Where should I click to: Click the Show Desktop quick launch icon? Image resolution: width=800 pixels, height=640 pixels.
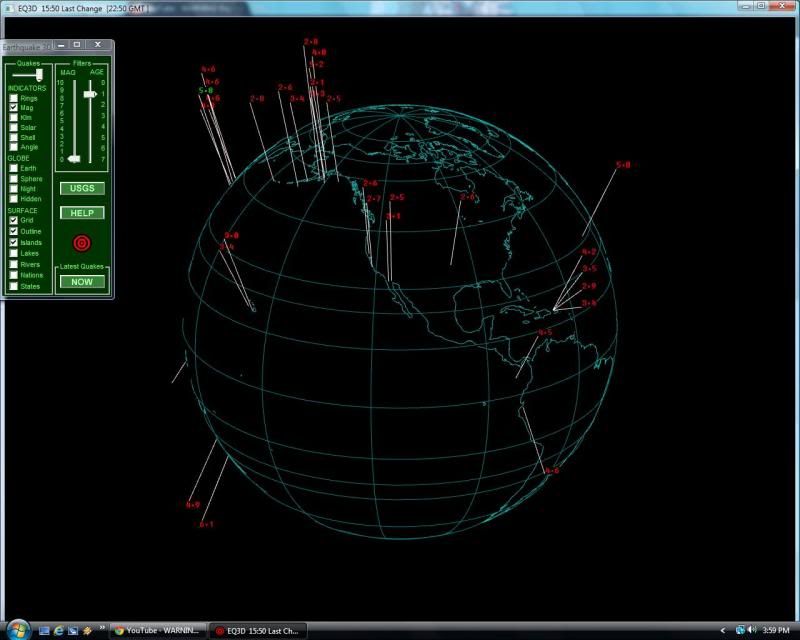(x=44, y=630)
